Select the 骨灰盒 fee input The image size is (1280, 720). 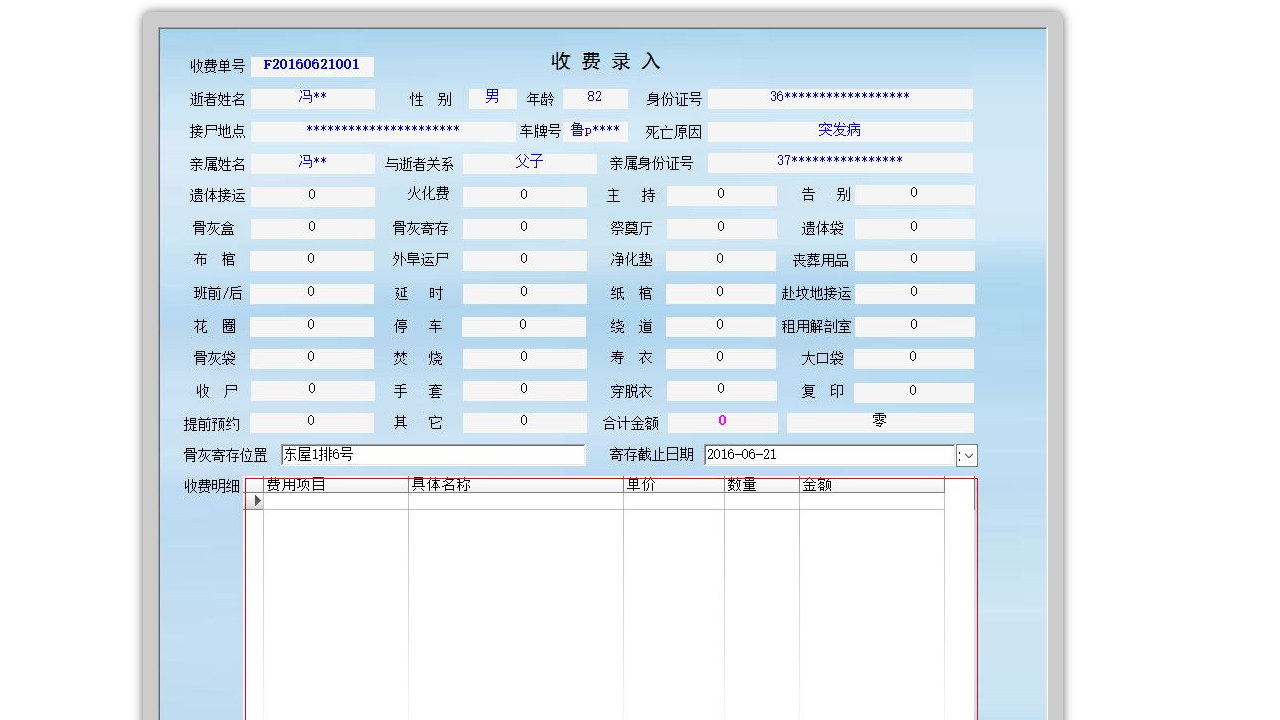pyautogui.click(x=311, y=227)
